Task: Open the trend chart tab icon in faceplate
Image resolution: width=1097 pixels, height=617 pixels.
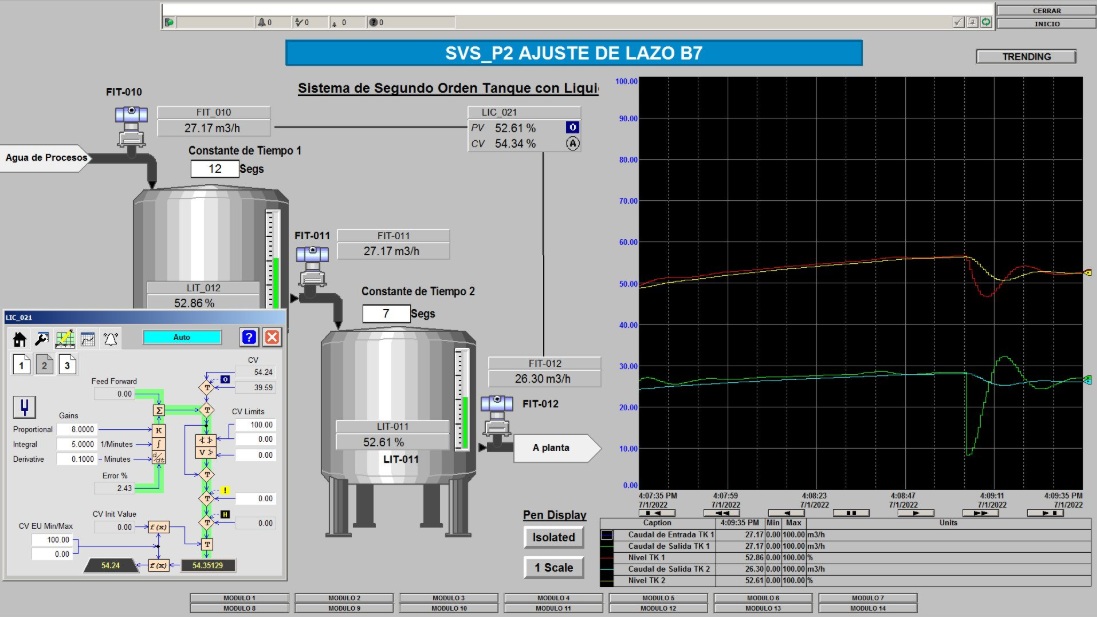Action: click(88, 338)
